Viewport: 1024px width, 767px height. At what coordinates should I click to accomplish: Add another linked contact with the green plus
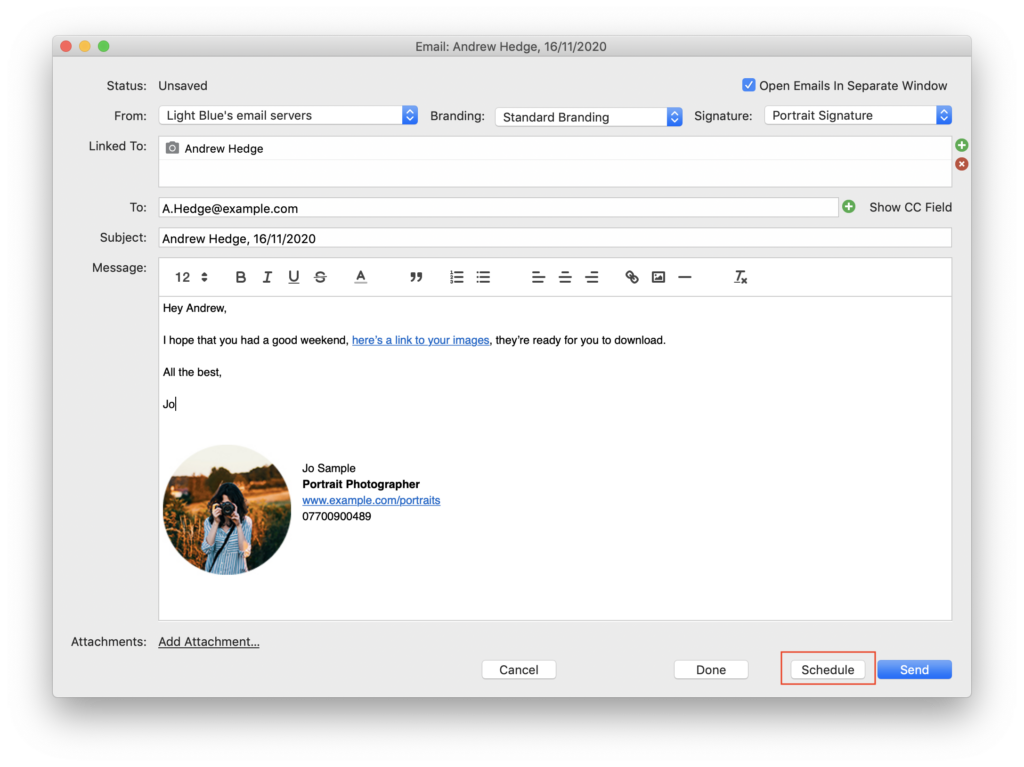(961, 144)
